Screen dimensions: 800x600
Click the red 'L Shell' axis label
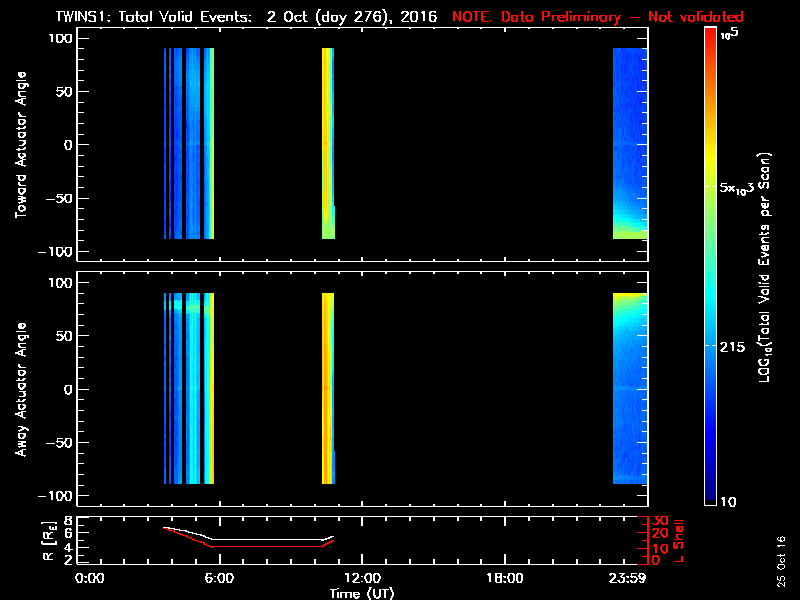coord(682,540)
